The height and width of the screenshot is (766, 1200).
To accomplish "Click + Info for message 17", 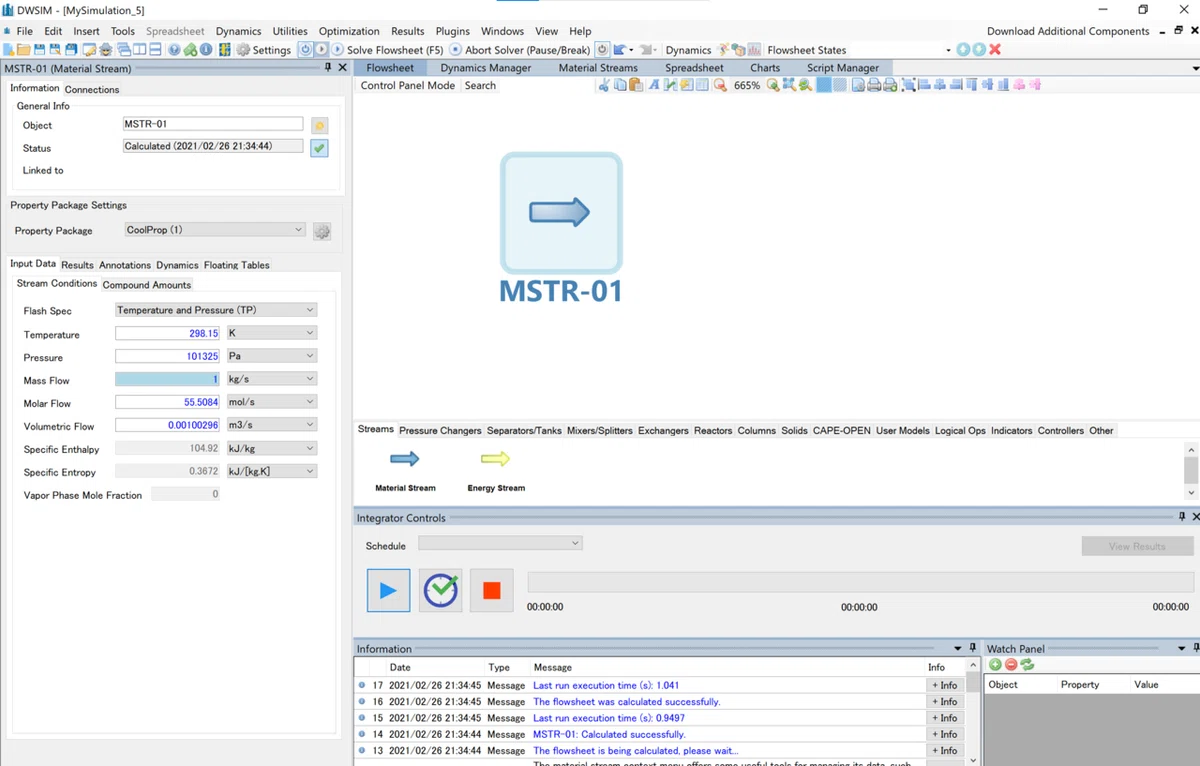I will [x=945, y=685].
